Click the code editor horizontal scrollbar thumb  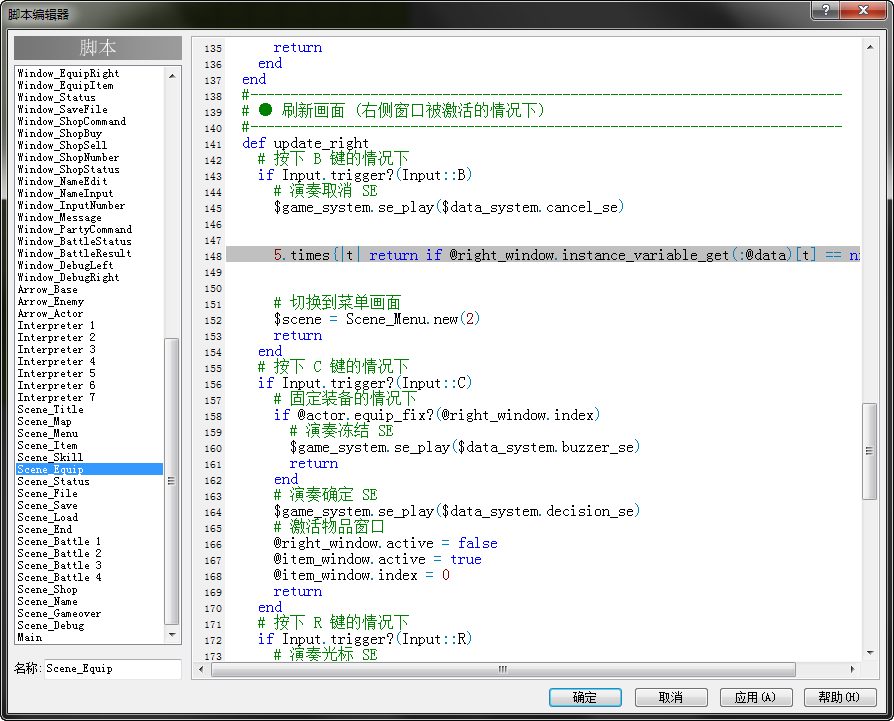tap(503, 669)
